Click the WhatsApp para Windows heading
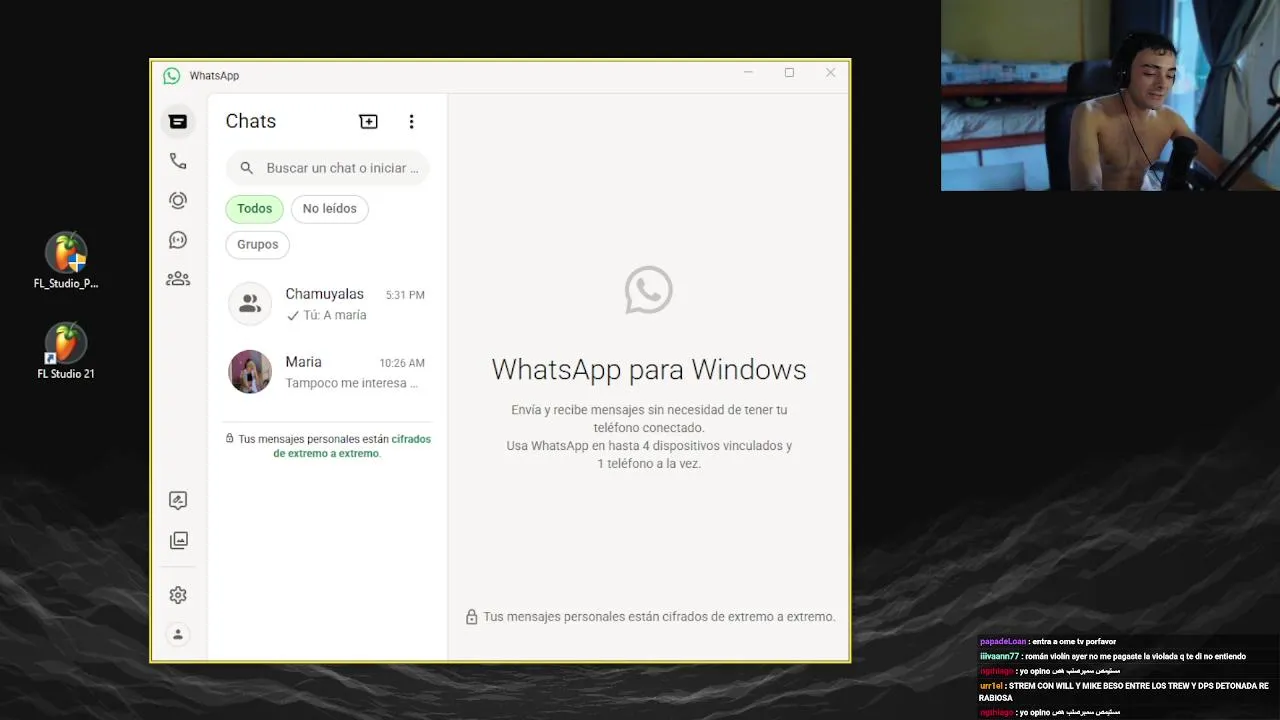The image size is (1280, 720). click(x=649, y=369)
